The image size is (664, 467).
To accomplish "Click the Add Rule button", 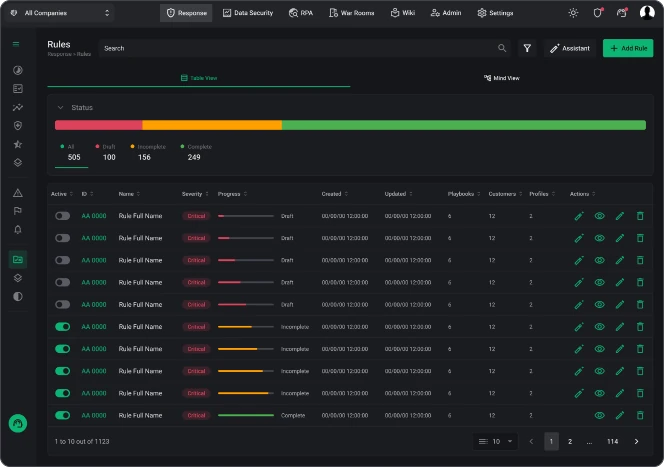I will point(628,48).
